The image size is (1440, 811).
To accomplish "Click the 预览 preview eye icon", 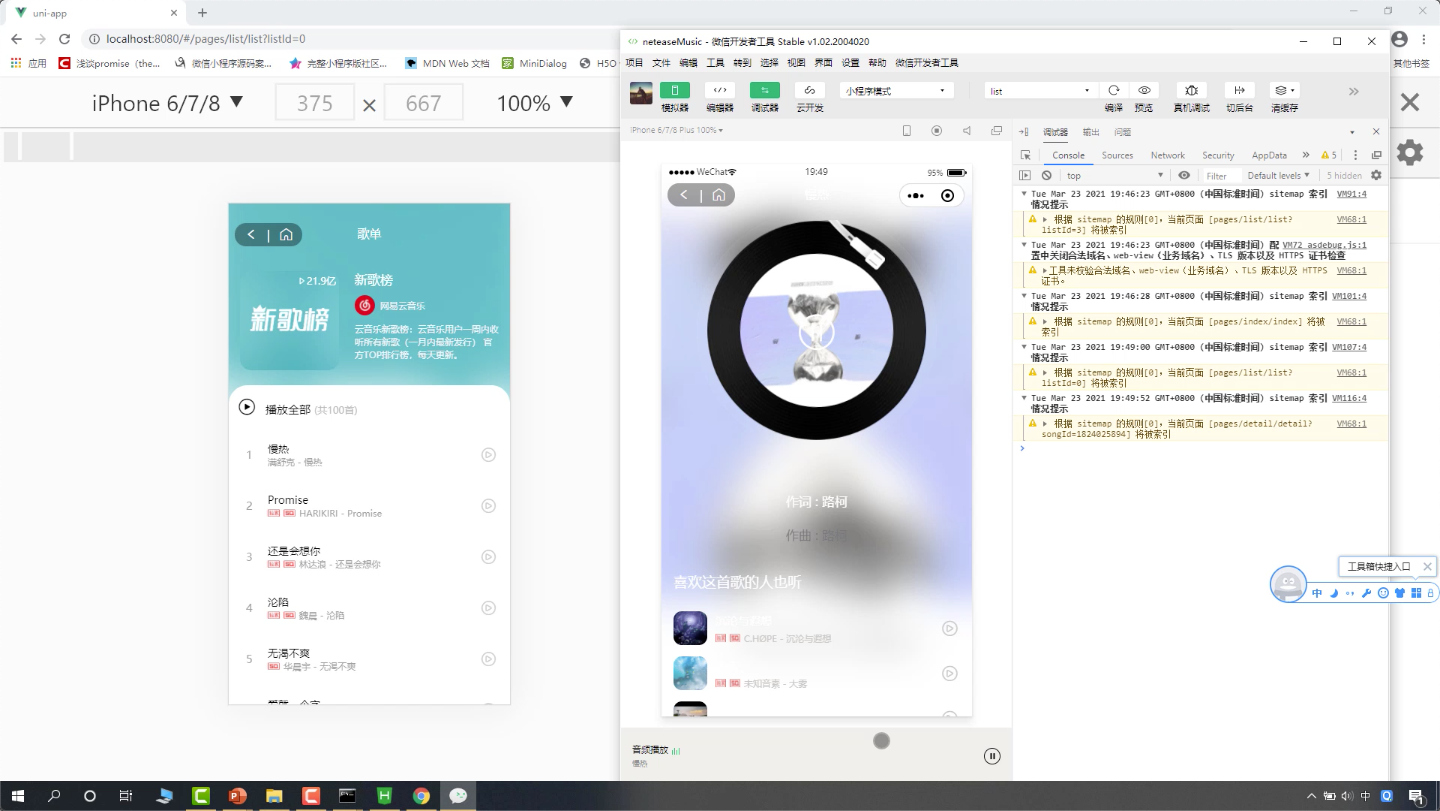I will pos(1144,90).
